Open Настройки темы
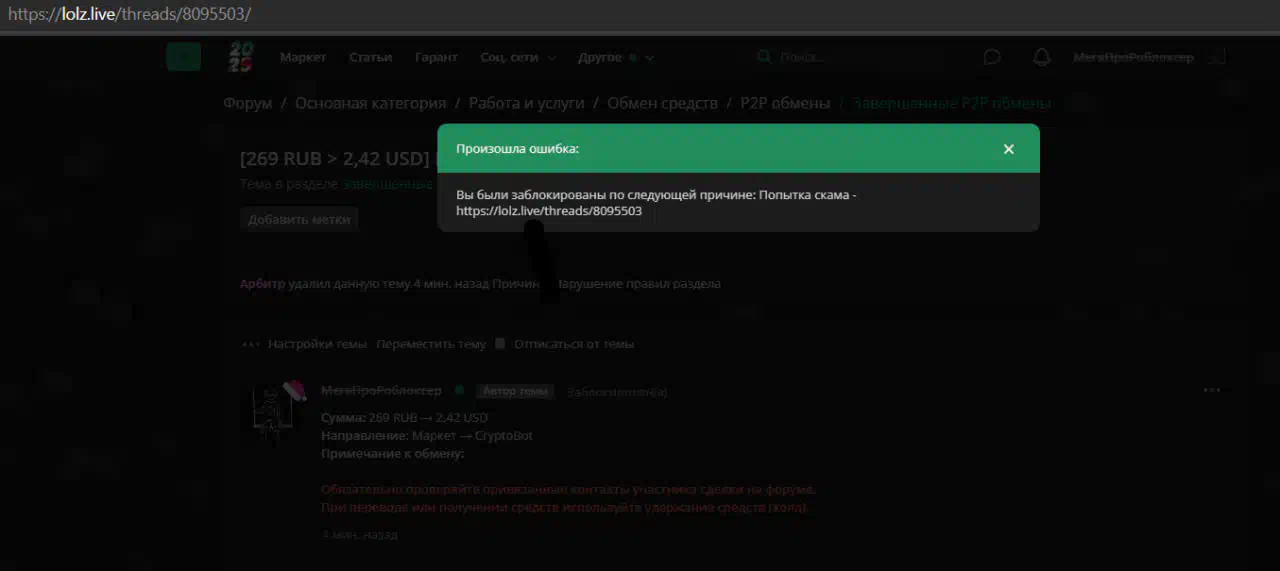This screenshot has width=1280, height=571. pos(317,344)
